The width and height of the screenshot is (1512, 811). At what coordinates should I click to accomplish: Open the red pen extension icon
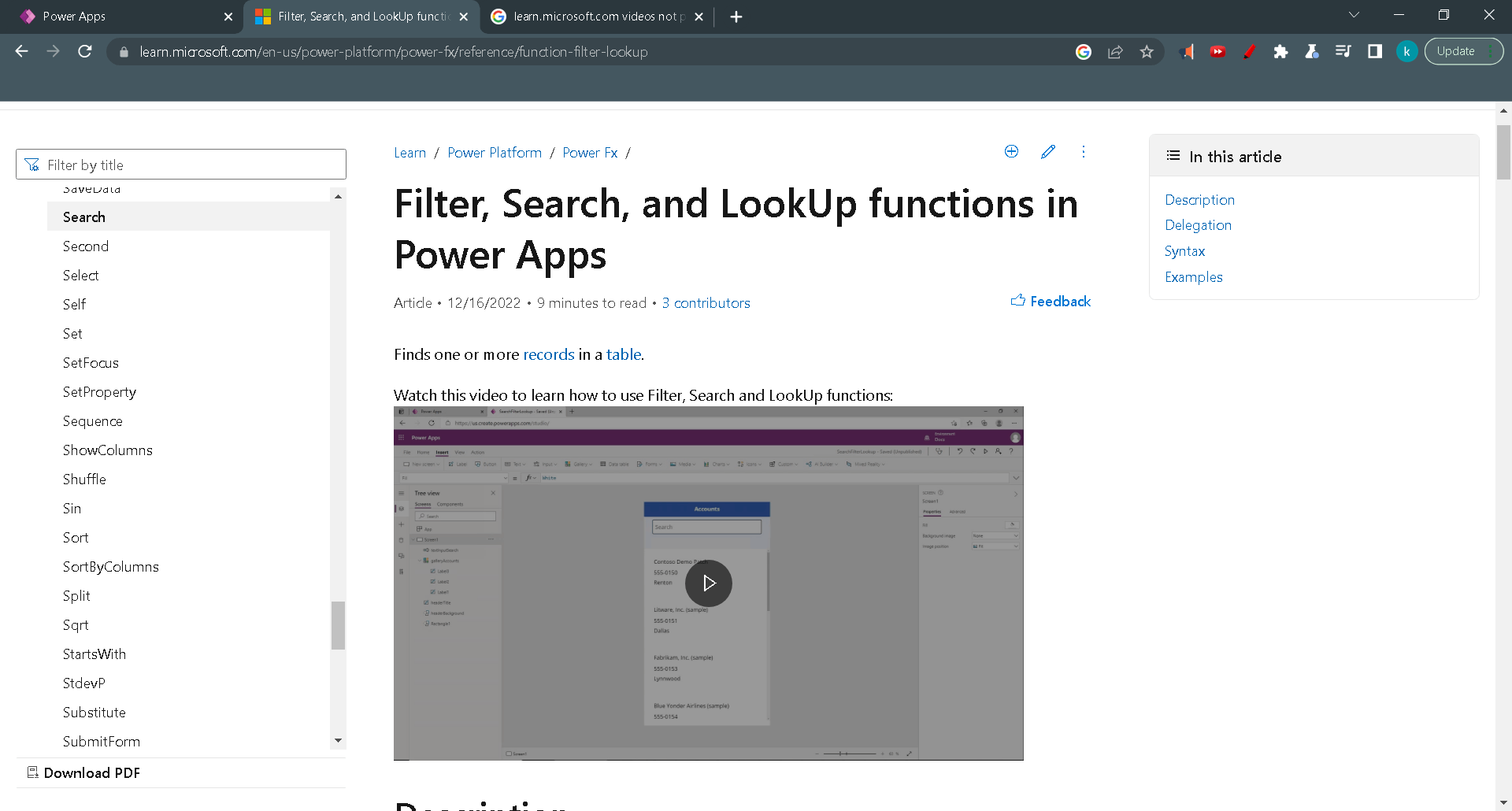[1249, 52]
